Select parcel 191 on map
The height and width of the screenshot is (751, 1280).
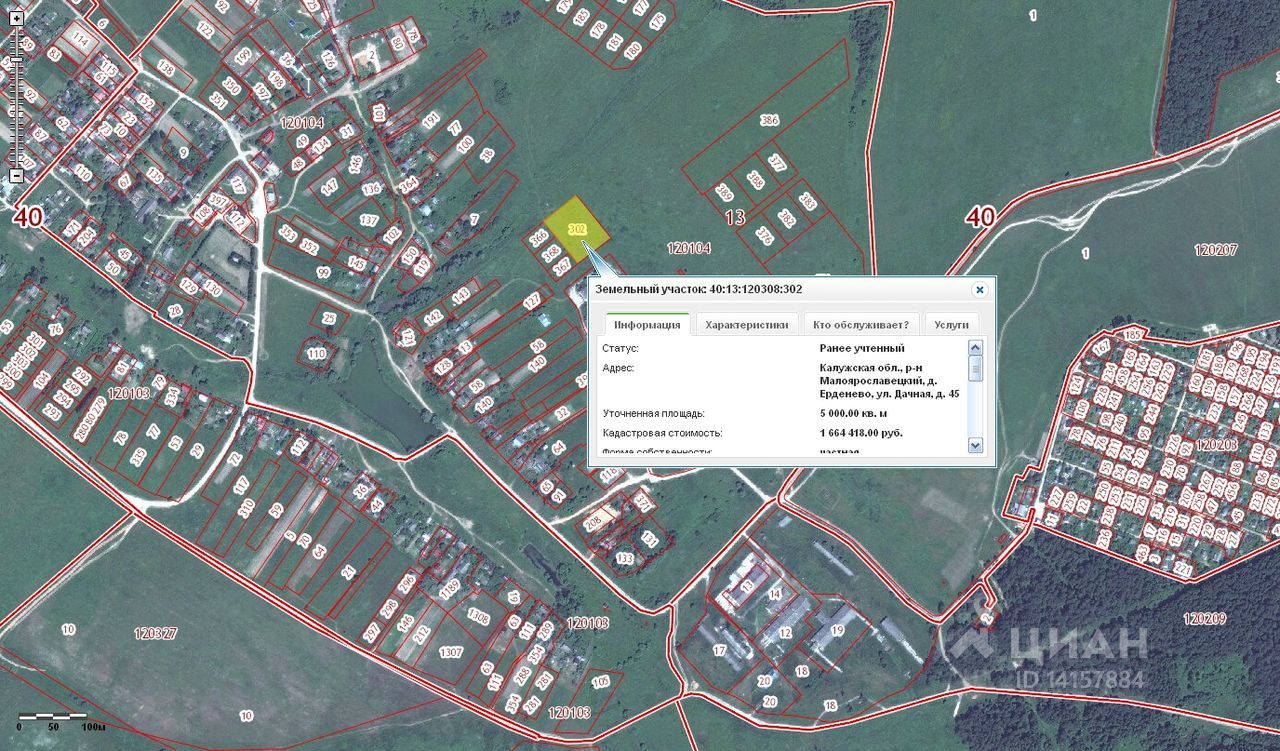pos(431,119)
